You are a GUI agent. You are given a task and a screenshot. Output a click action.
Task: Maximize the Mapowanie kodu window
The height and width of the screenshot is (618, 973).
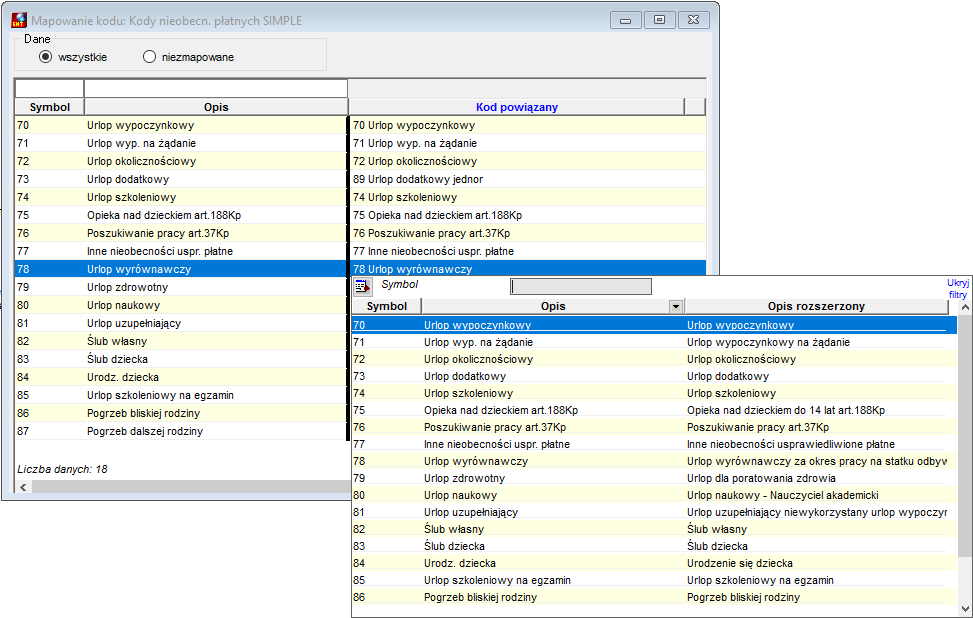click(660, 20)
